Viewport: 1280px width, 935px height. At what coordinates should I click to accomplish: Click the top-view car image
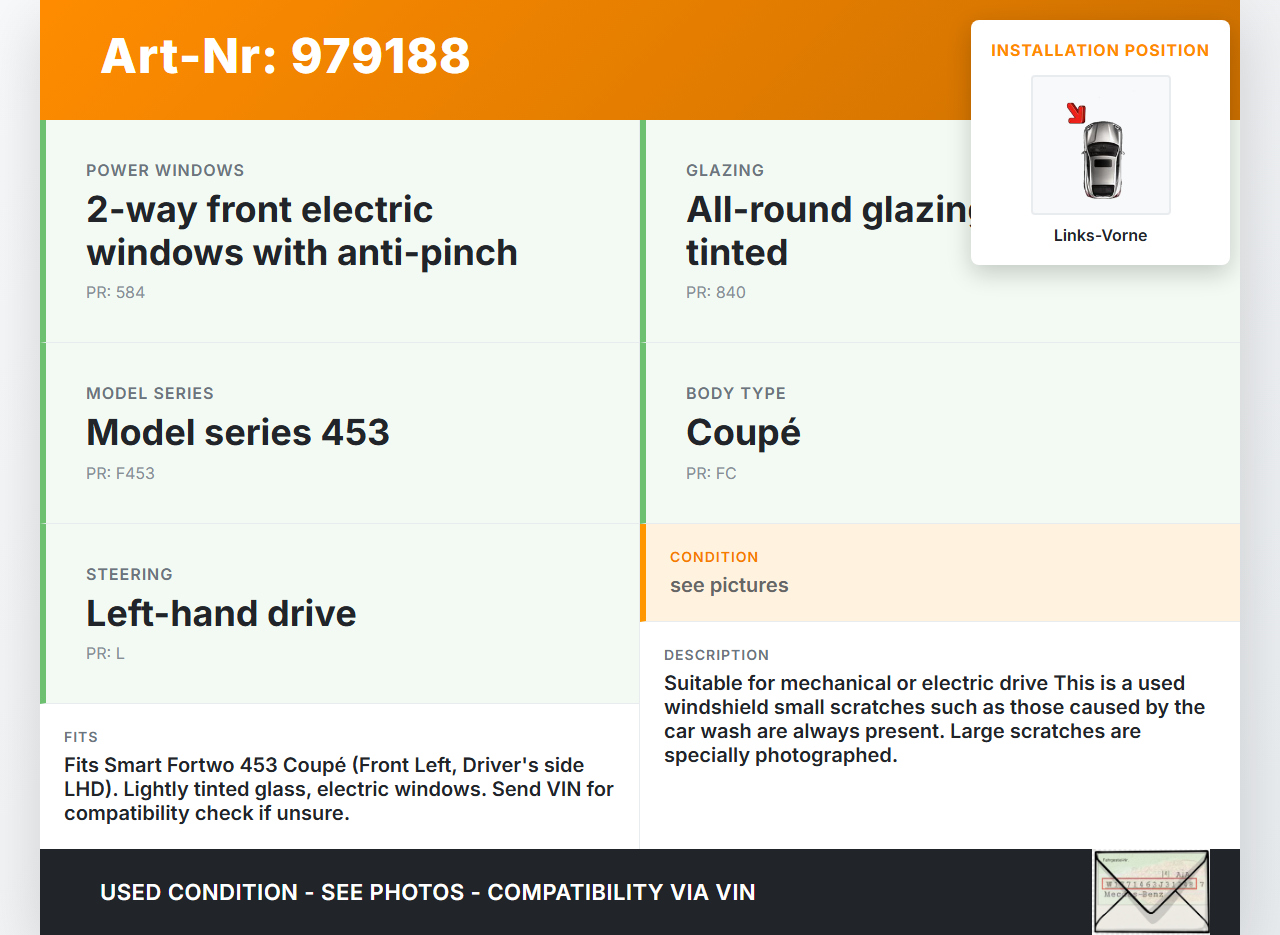click(x=1102, y=158)
